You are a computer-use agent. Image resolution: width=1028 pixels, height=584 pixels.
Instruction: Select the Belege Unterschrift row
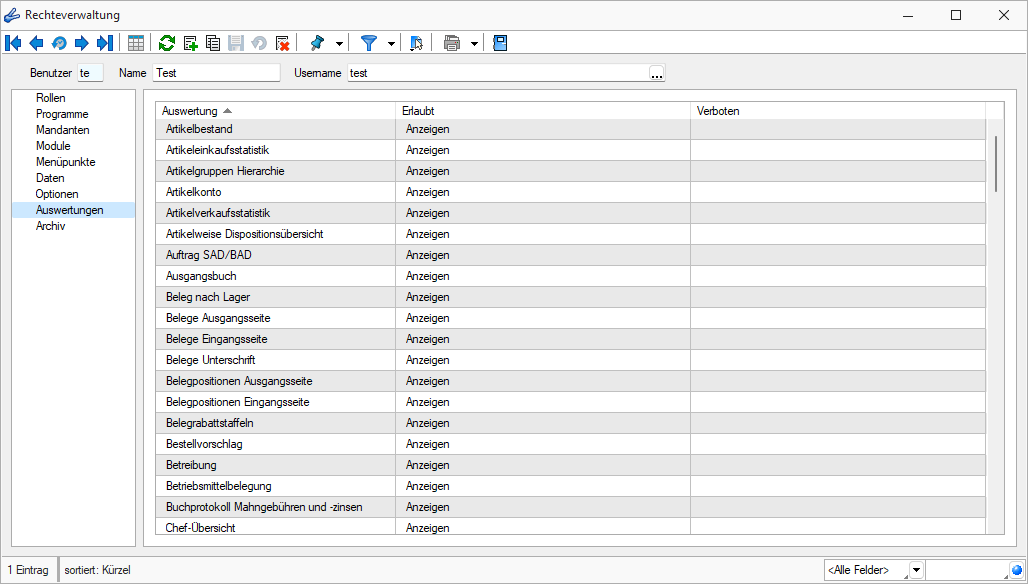(x=570, y=360)
